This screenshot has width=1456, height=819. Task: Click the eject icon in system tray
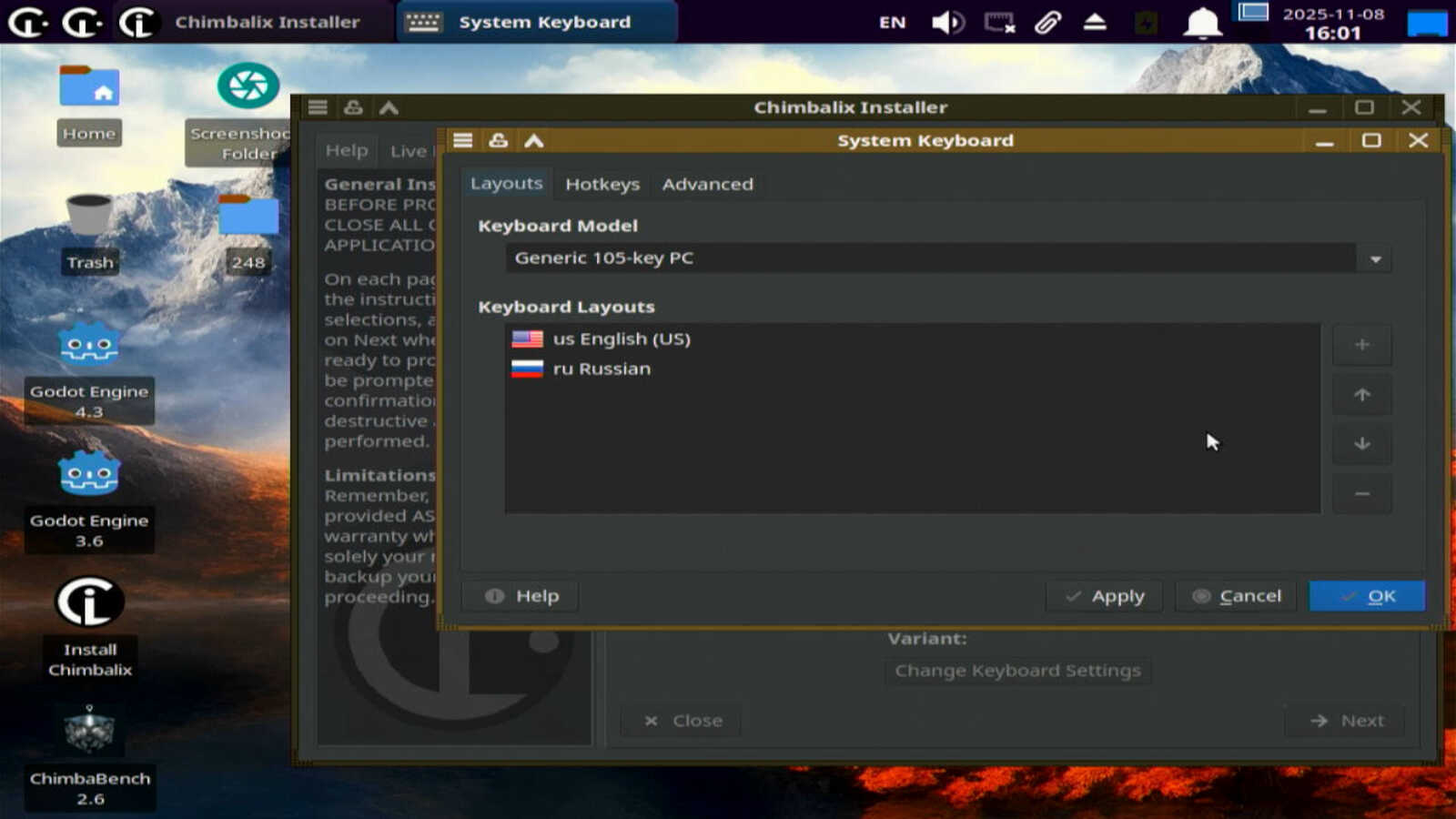click(1095, 22)
